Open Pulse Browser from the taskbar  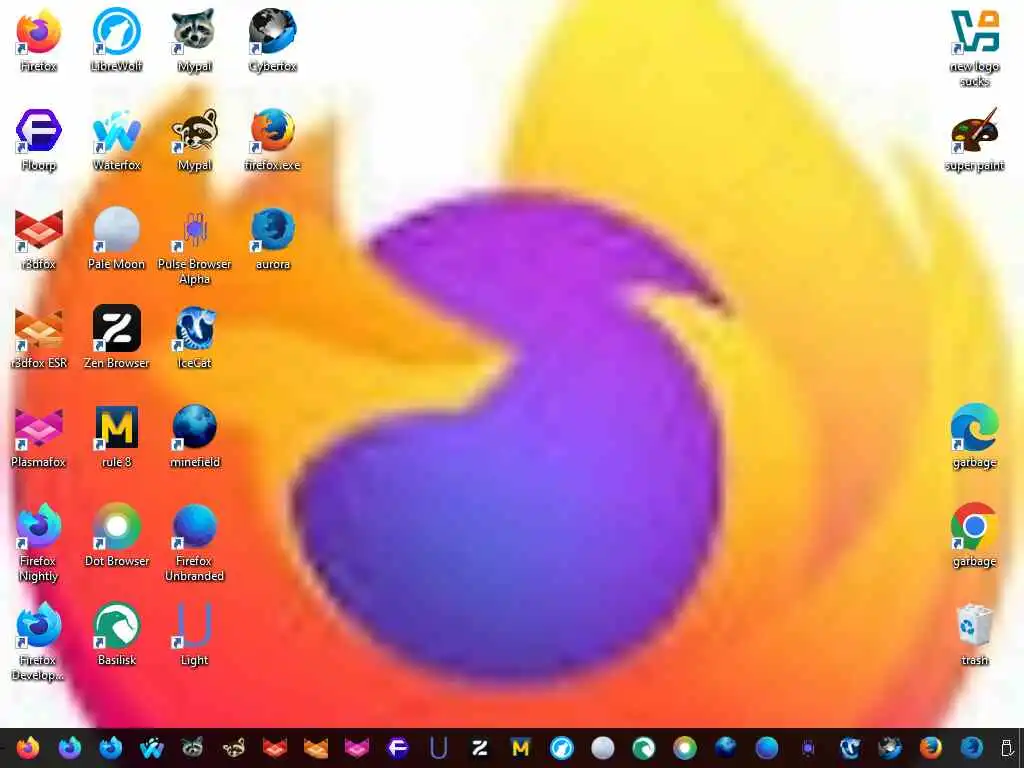pyautogui.click(x=808, y=748)
